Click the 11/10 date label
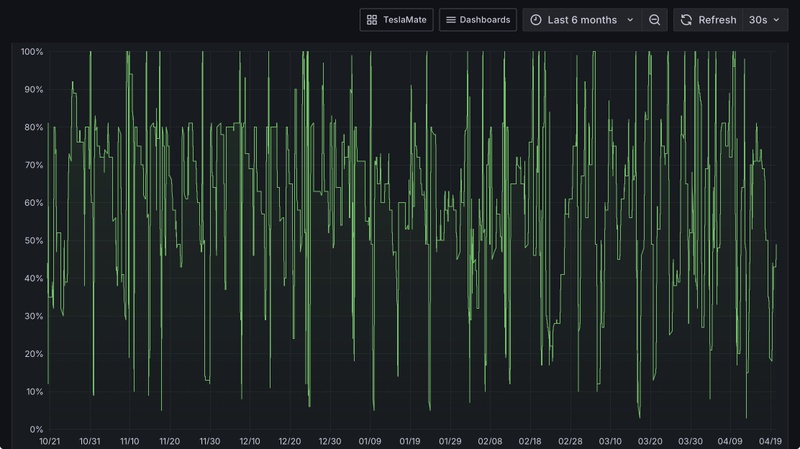The width and height of the screenshot is (800, 449). 130,441
